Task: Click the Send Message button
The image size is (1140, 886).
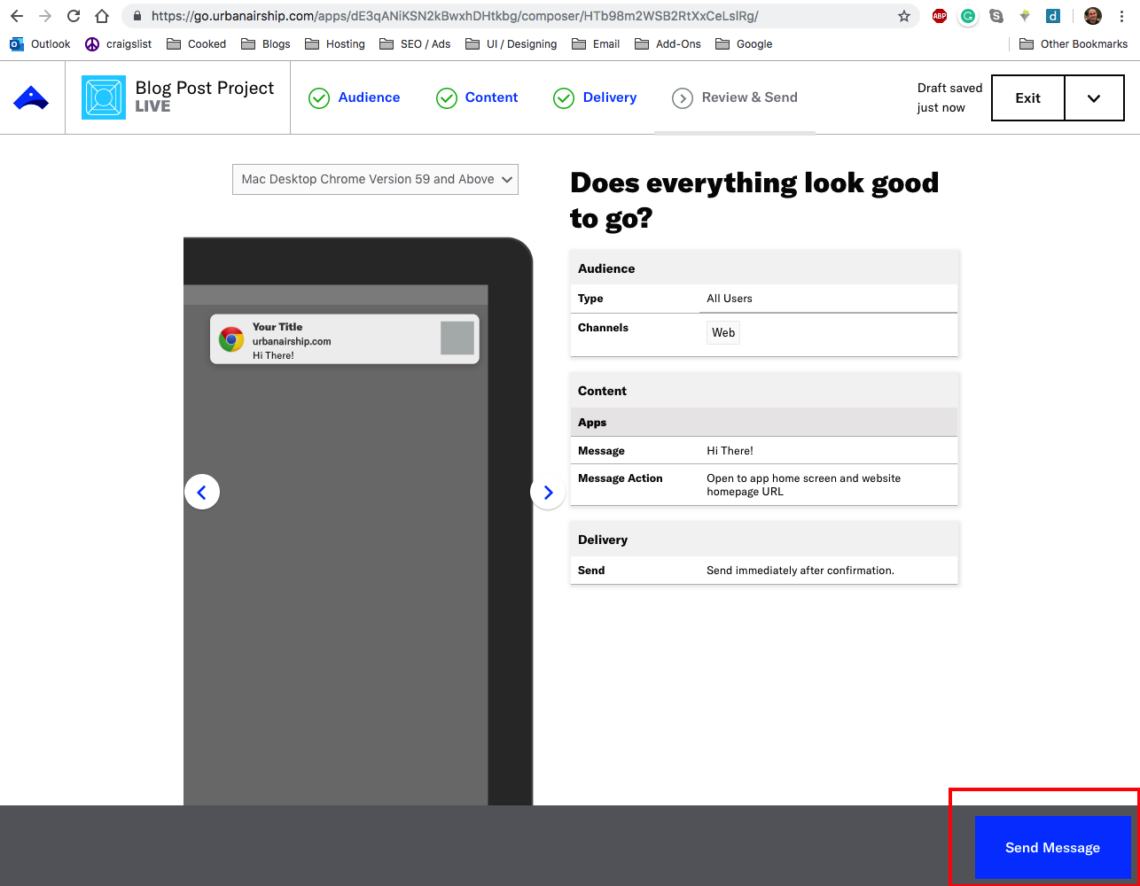Action: tap(1053, 847)
